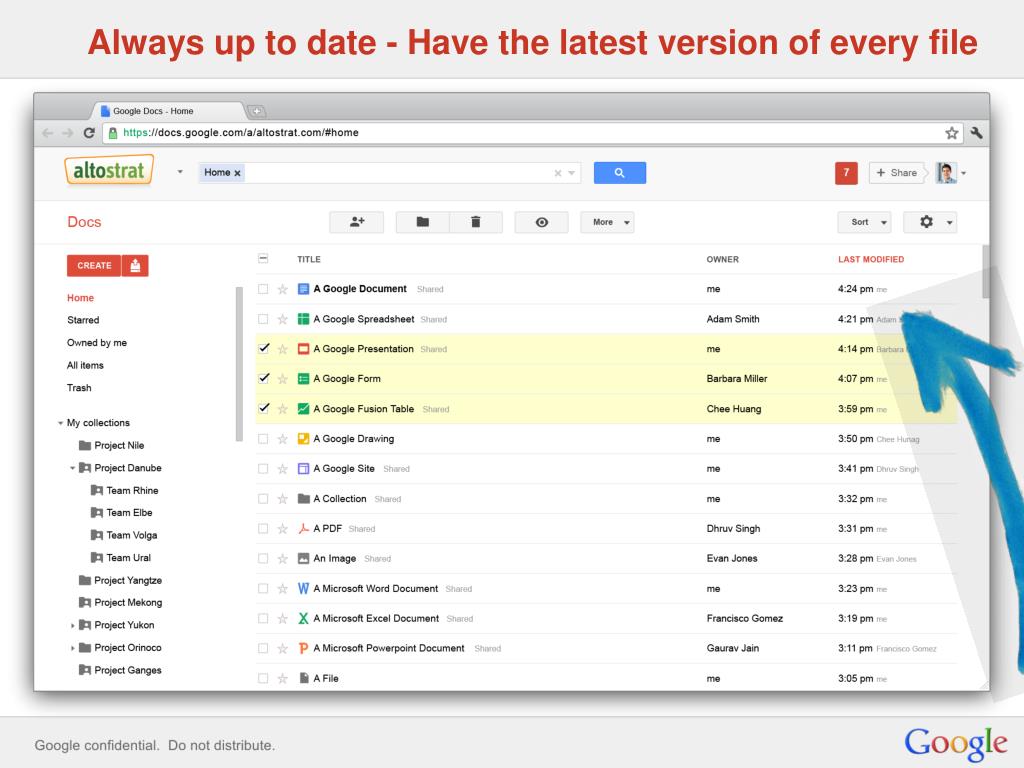Click the red CREATE button
This screenshot has width=1024, height=768.
[x=94, y=265]
